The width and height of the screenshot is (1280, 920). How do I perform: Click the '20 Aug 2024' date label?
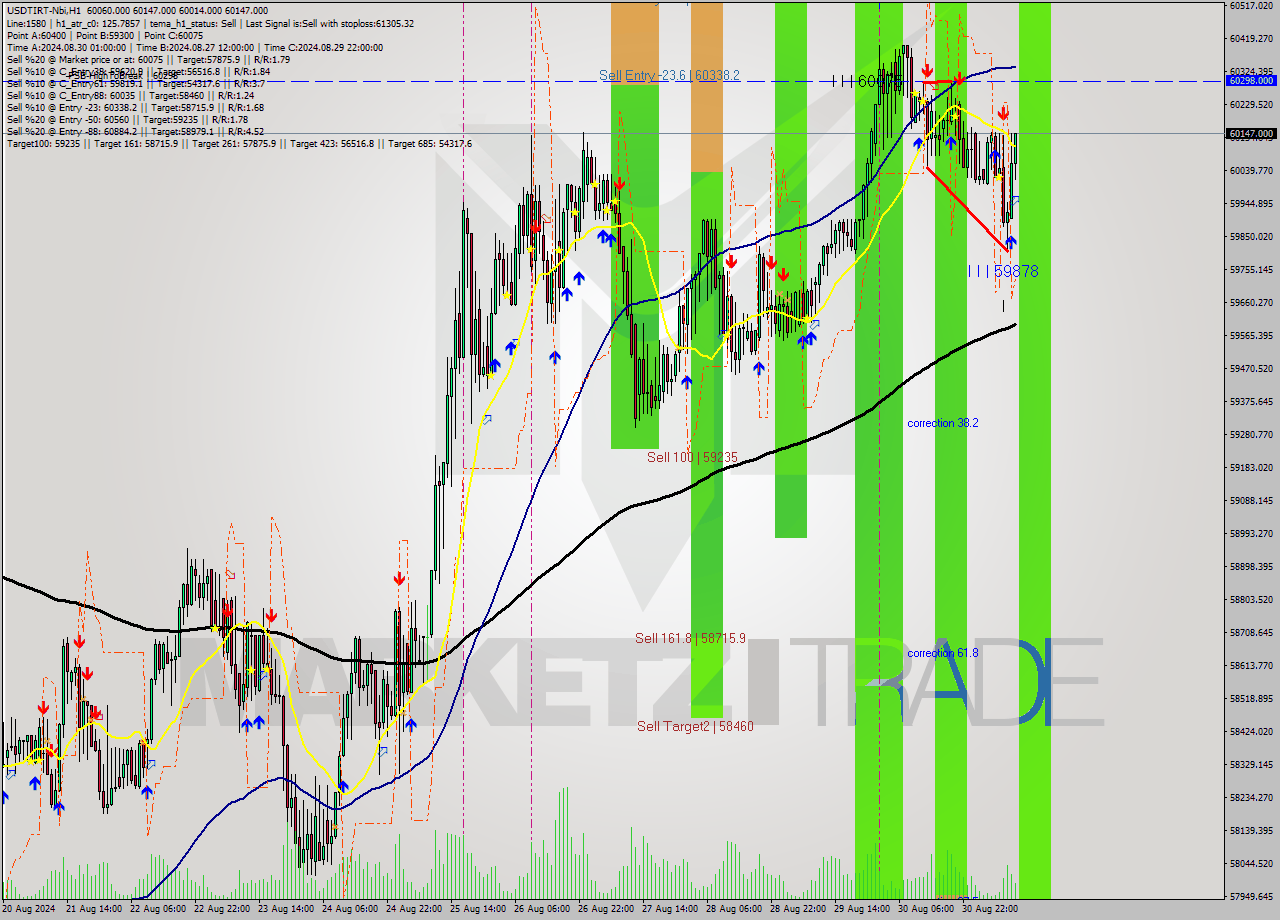click(31, 908)
